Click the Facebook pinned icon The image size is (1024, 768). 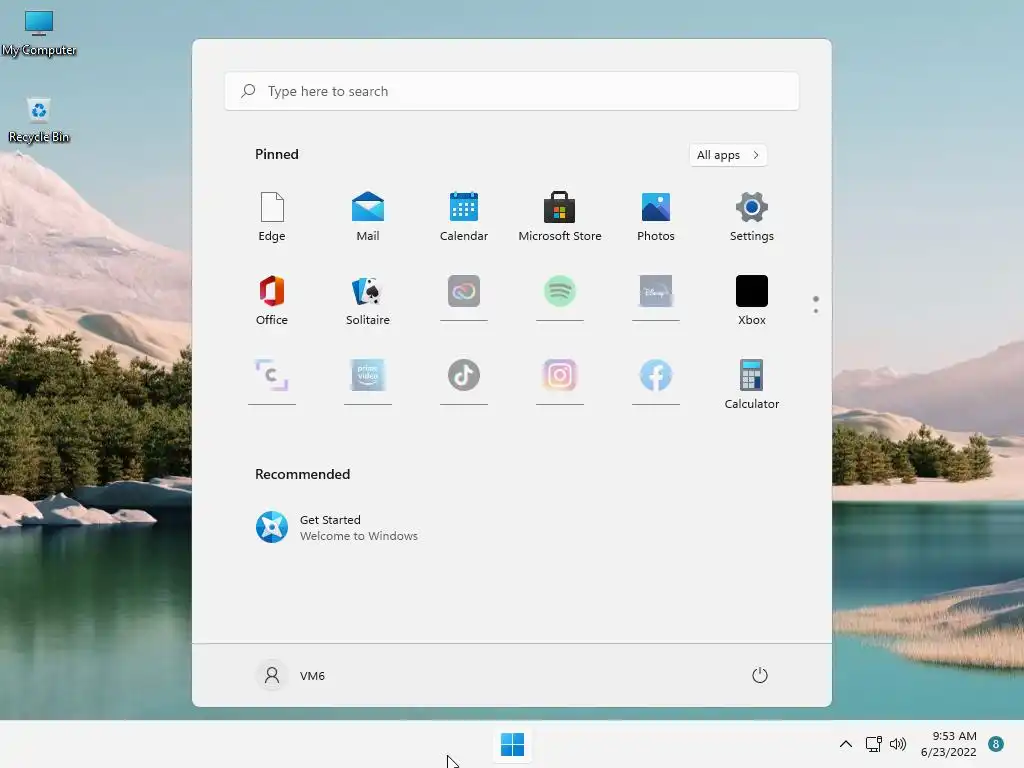656,376
